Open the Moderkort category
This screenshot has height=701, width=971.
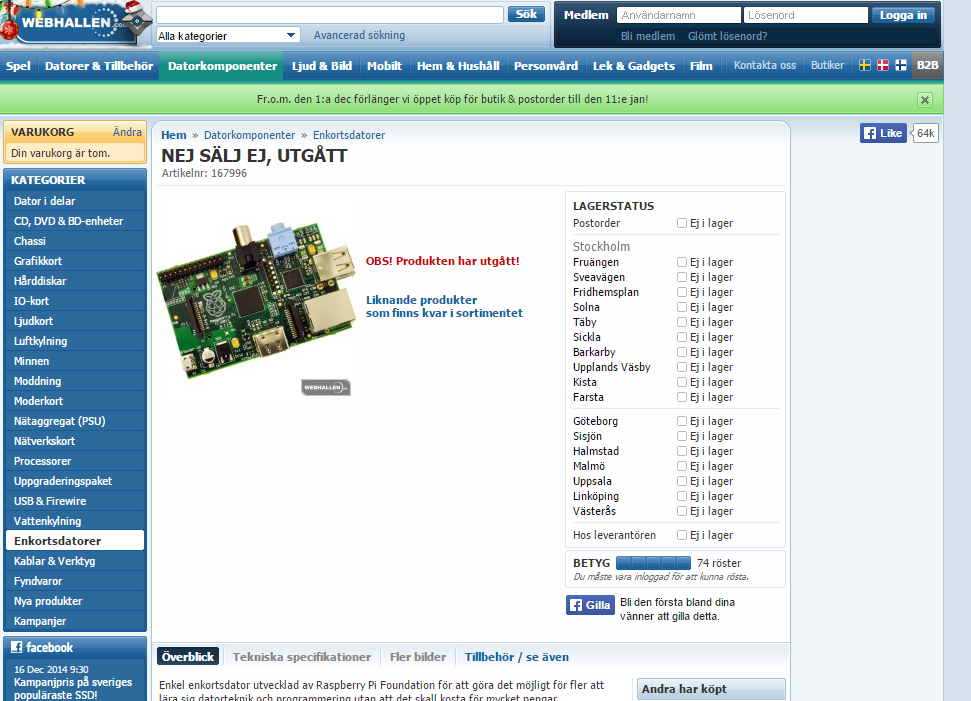pyautogui.click(x=75, y=401)
